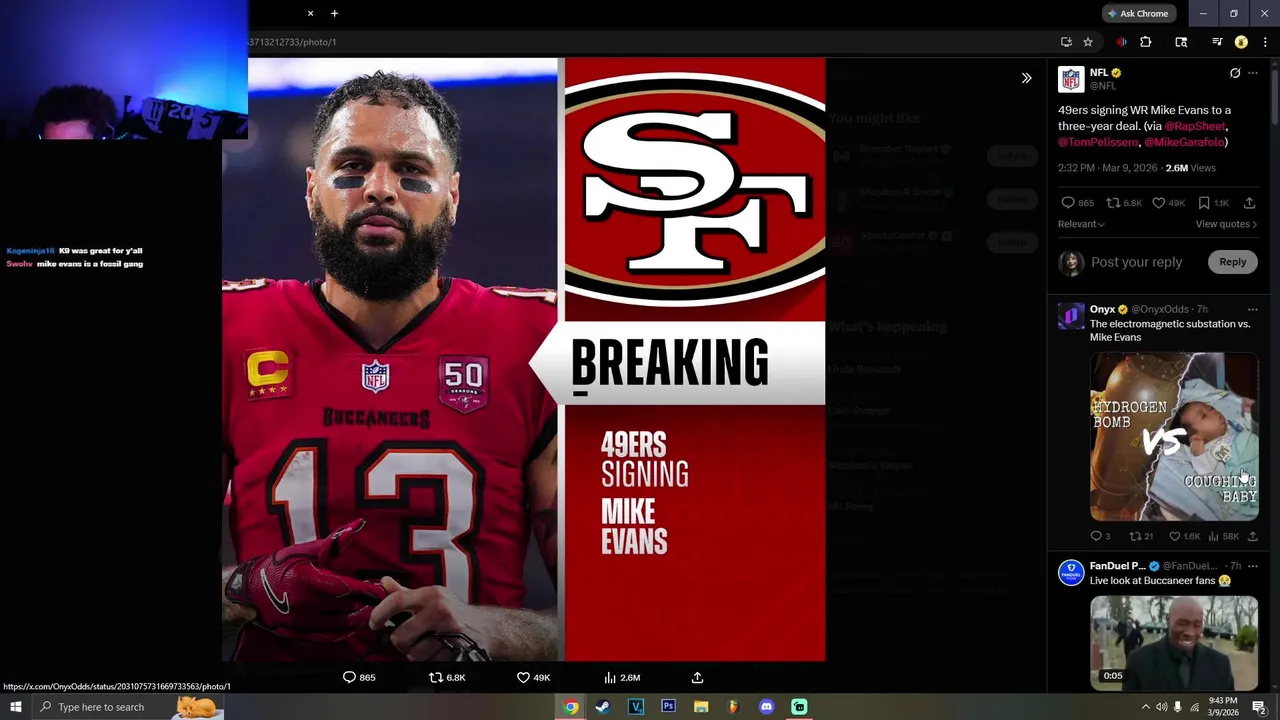Click the Ask Chrome button

(1138, 13)
